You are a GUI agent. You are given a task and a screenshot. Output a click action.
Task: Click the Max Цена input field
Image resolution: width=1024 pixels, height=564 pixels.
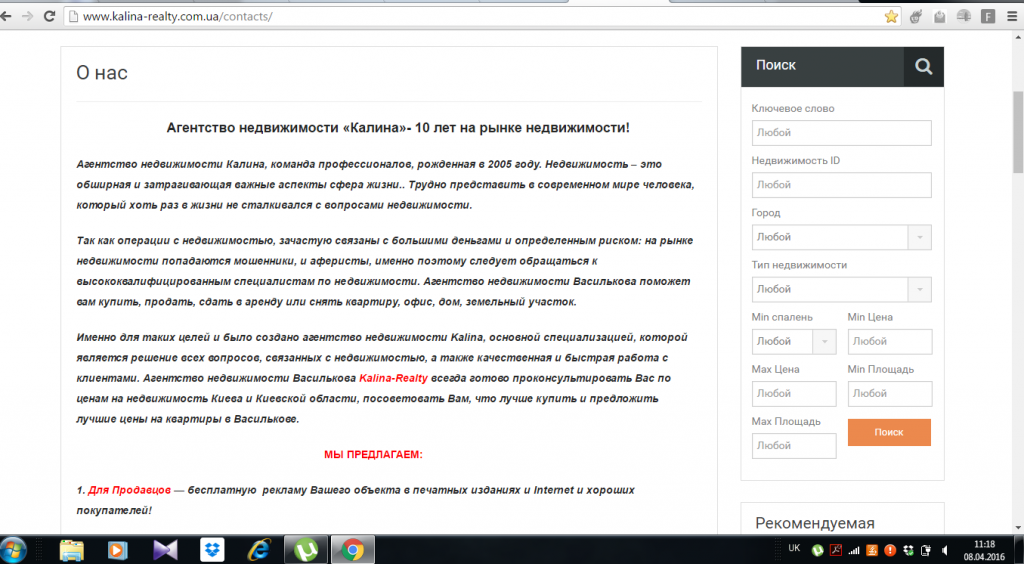click(793, 394)
